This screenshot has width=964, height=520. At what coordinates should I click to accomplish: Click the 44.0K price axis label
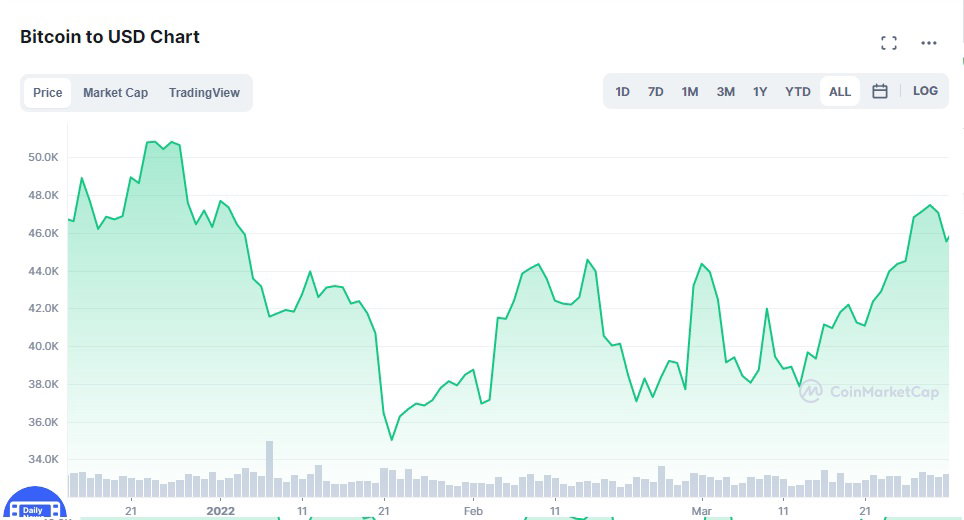(x=43, y=271)
